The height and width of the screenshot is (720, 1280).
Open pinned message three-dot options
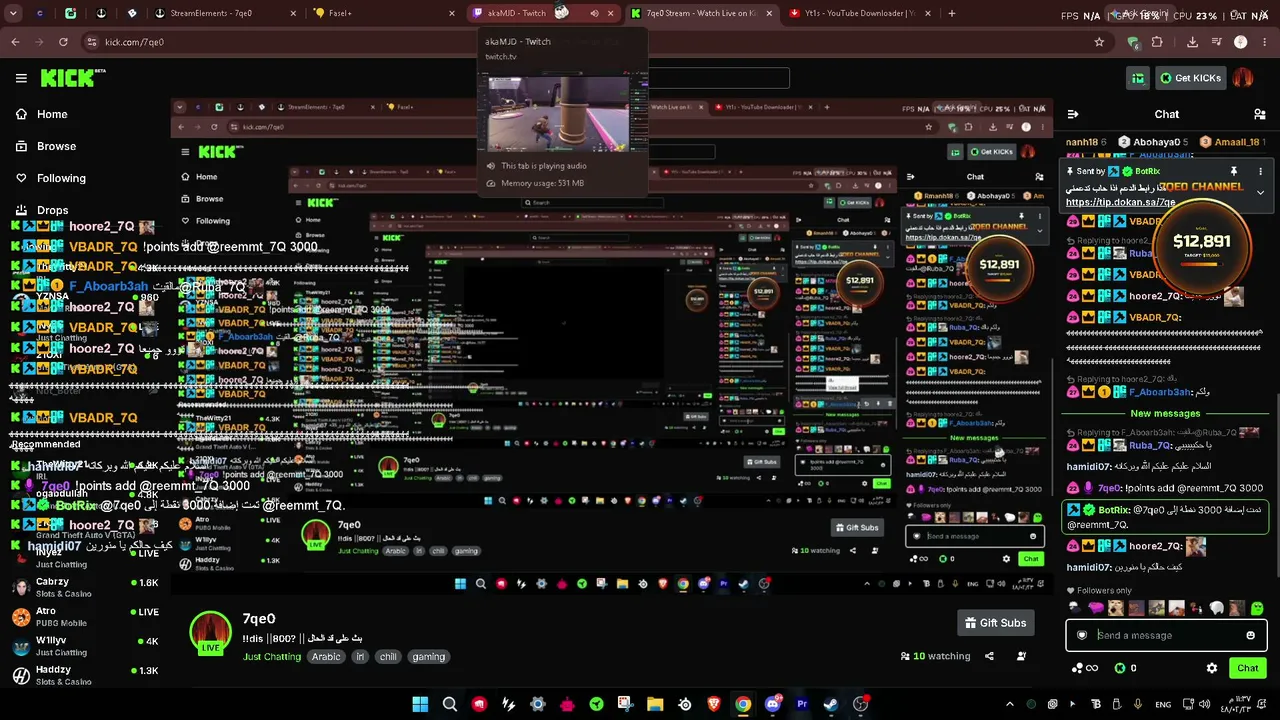[1260, 171]
